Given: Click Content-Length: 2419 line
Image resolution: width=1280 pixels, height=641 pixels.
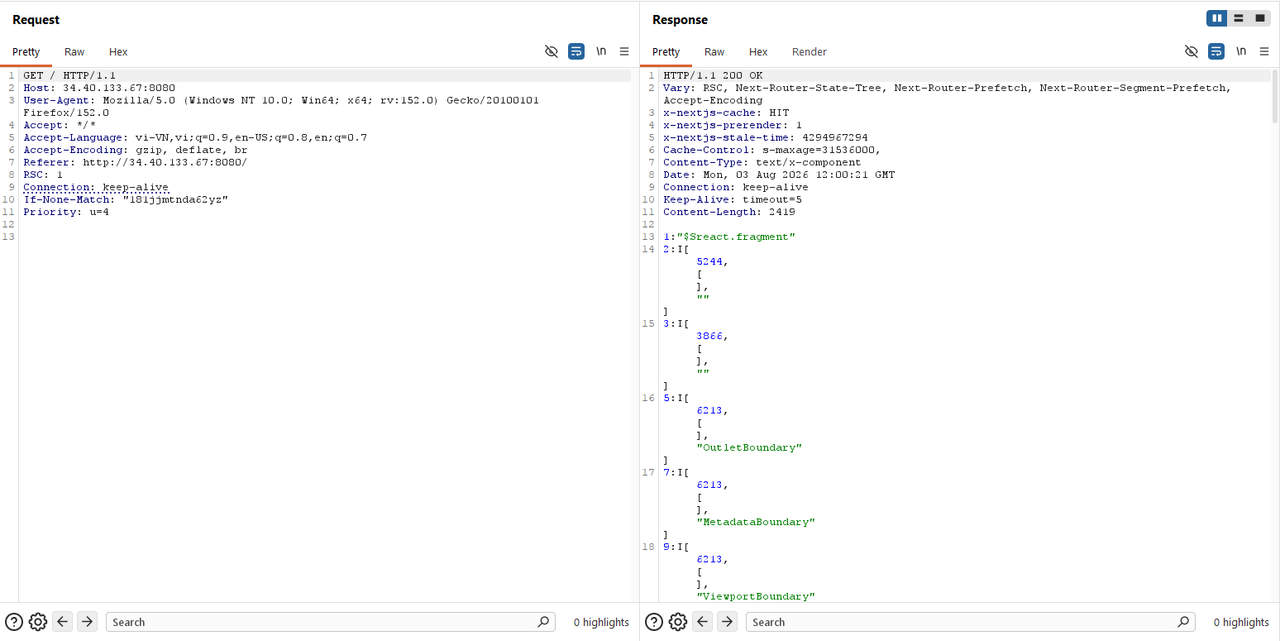Looking at the screenshot, I should (x=729, y=212).
